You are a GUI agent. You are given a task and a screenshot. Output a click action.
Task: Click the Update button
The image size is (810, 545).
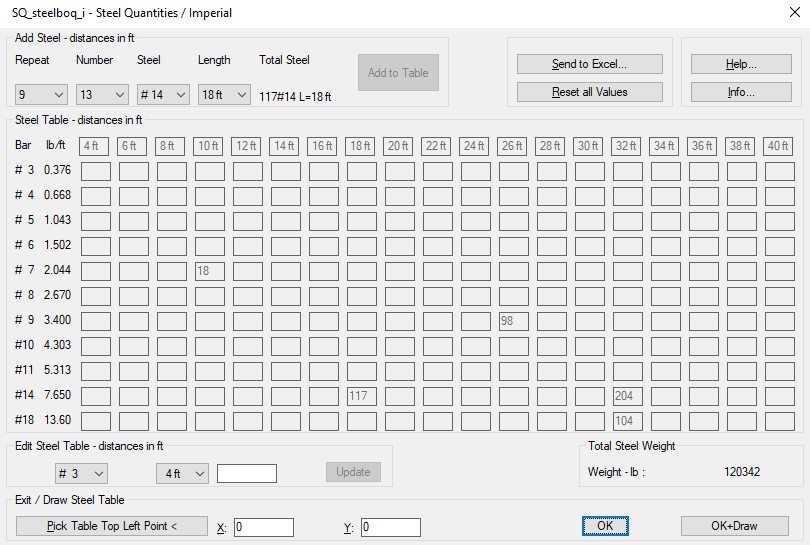tap(353, 472)
